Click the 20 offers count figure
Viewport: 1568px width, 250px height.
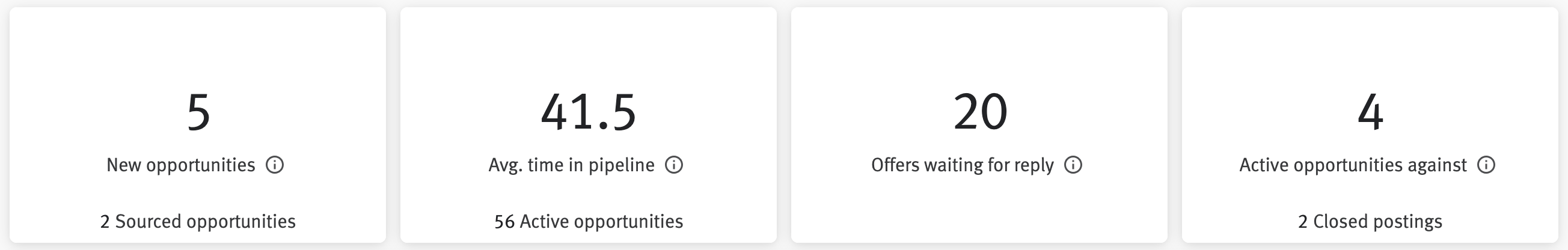980,112
